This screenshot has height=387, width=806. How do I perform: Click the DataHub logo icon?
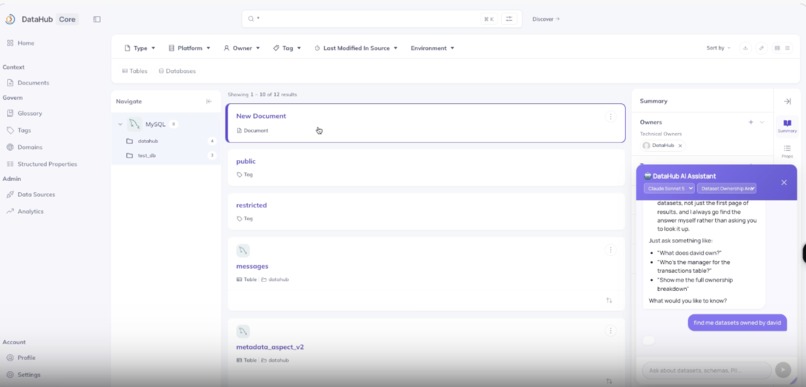pos(10,20)
